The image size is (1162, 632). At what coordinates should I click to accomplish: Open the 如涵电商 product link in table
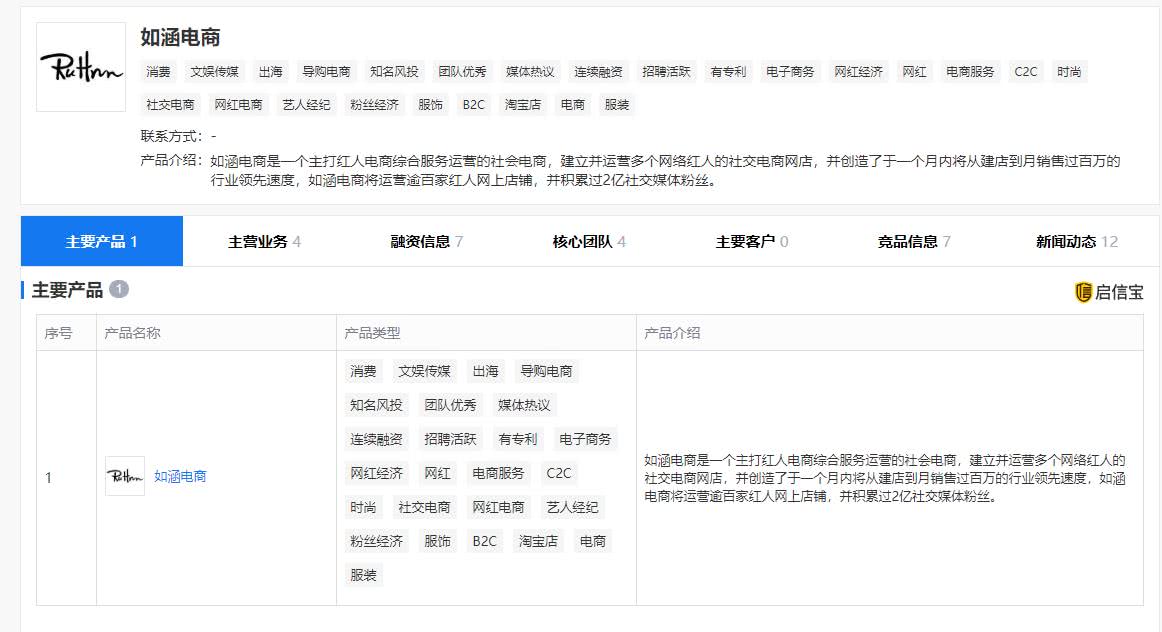pyautogui.click(x=180, y=476)
